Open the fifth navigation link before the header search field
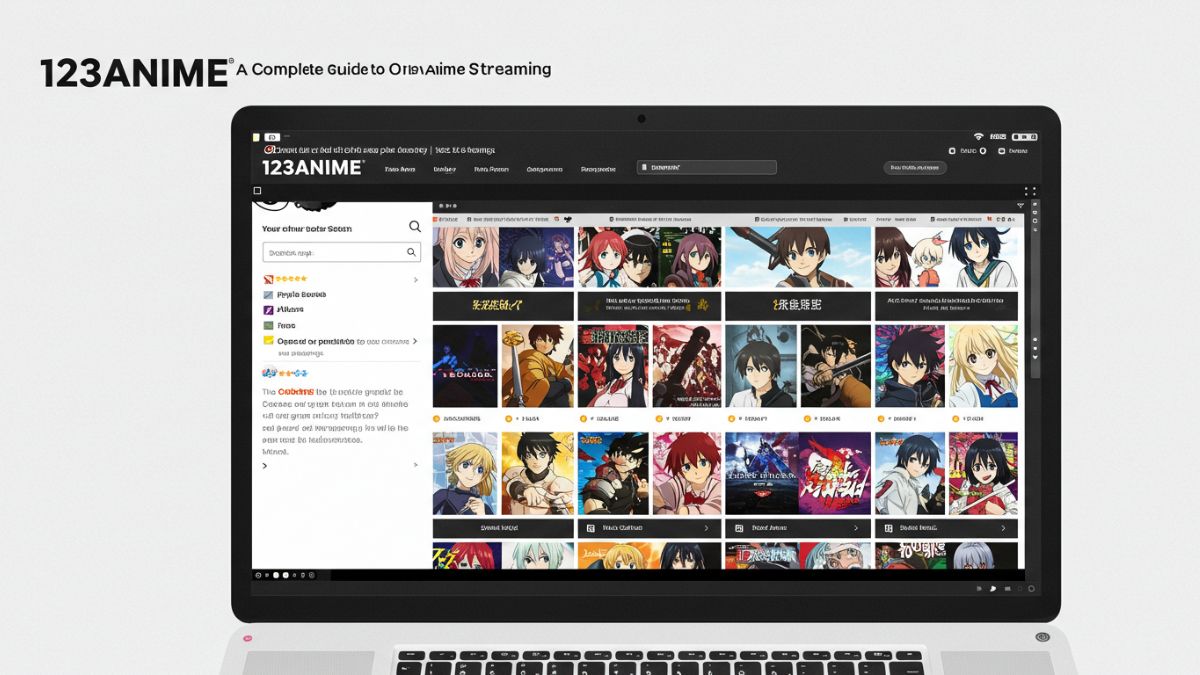The image size is (1200, 675). (x=598, y=169)
